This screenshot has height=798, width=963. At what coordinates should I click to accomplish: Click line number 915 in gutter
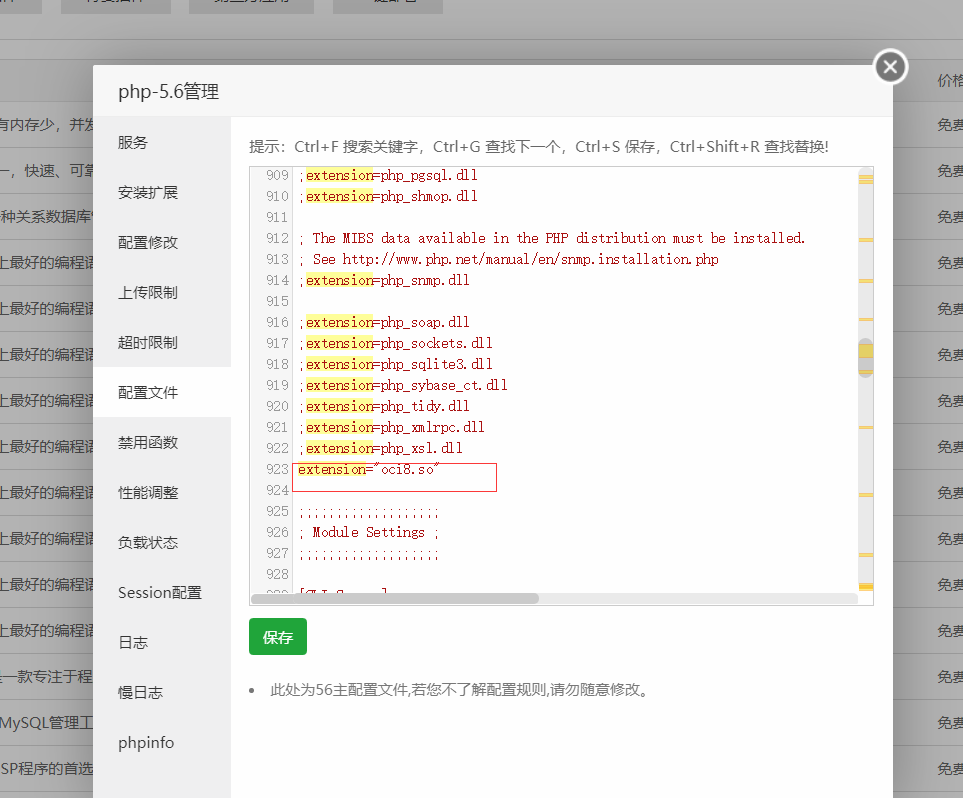tap(277, 302)
